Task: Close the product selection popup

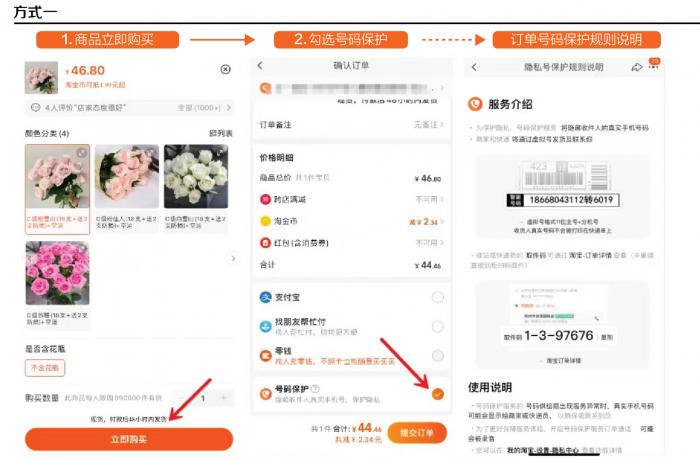Action: point(225,69)
